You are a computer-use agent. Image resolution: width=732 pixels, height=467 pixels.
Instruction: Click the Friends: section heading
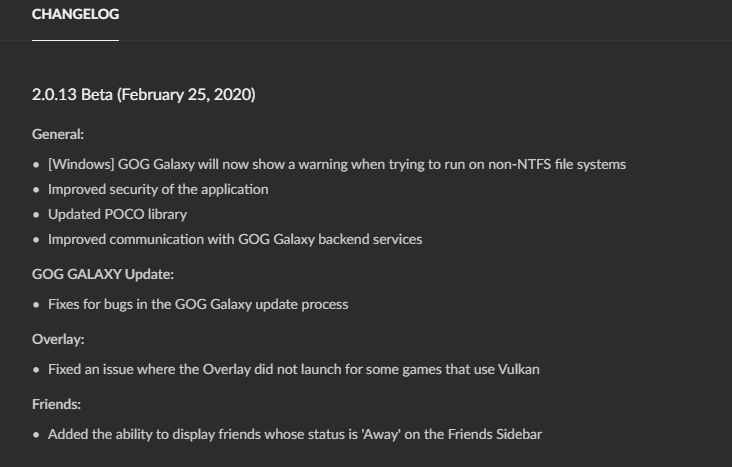58,404
